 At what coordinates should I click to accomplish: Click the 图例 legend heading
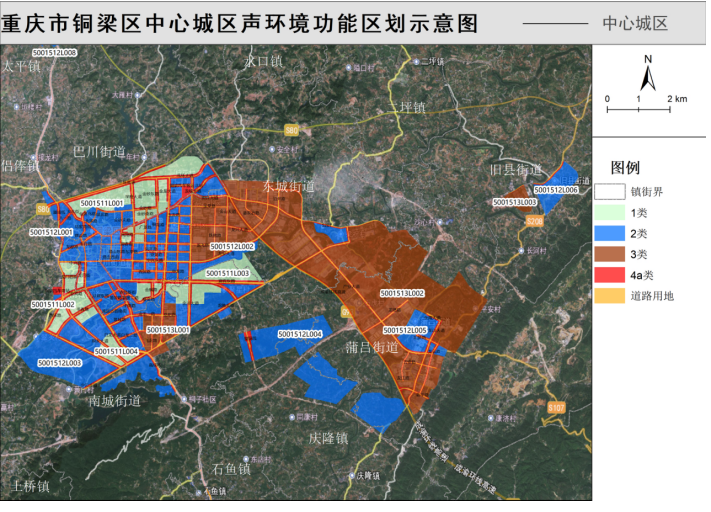pyautogui.click(x=625, y=166)
